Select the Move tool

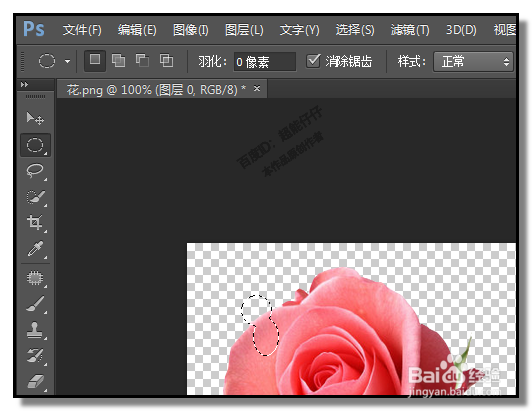click(35, 118)
